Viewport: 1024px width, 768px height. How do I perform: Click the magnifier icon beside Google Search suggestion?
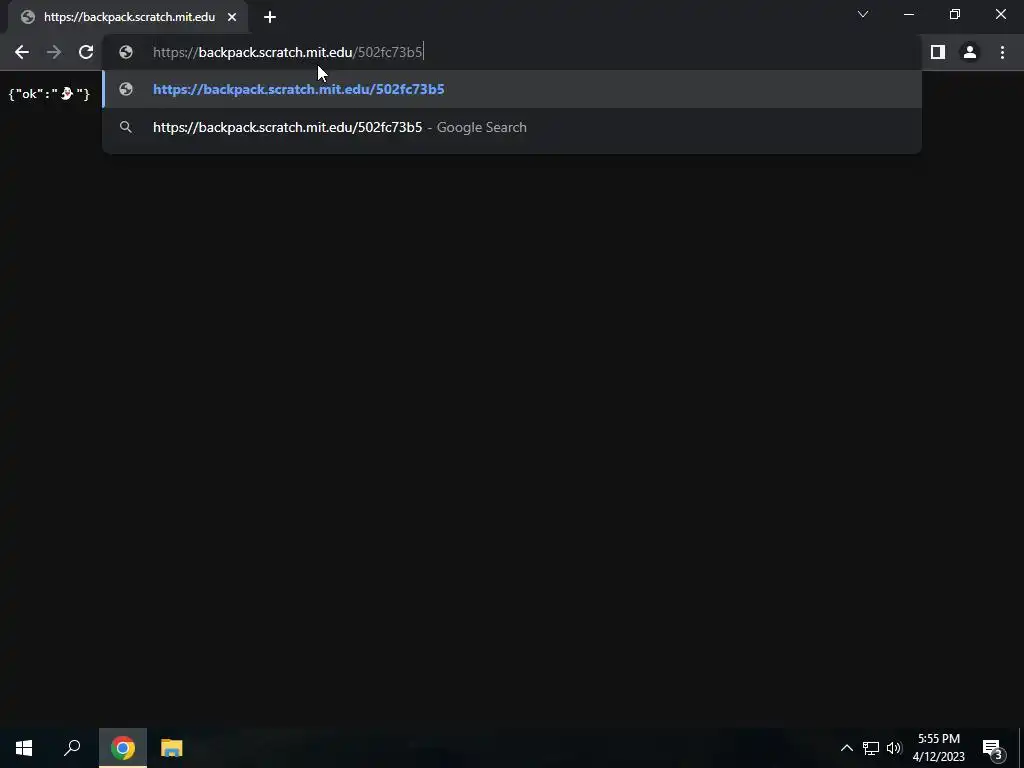coord(126,127)
